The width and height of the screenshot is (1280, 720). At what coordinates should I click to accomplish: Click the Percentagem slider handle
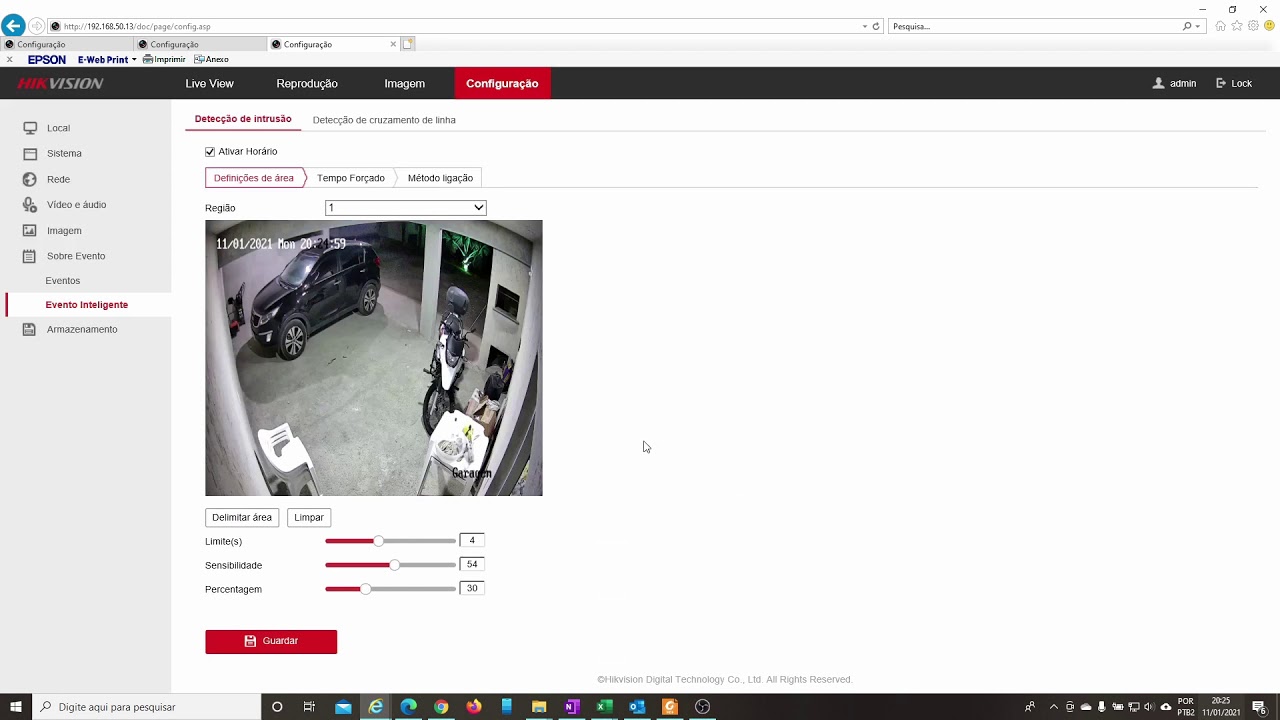[365, 589]
